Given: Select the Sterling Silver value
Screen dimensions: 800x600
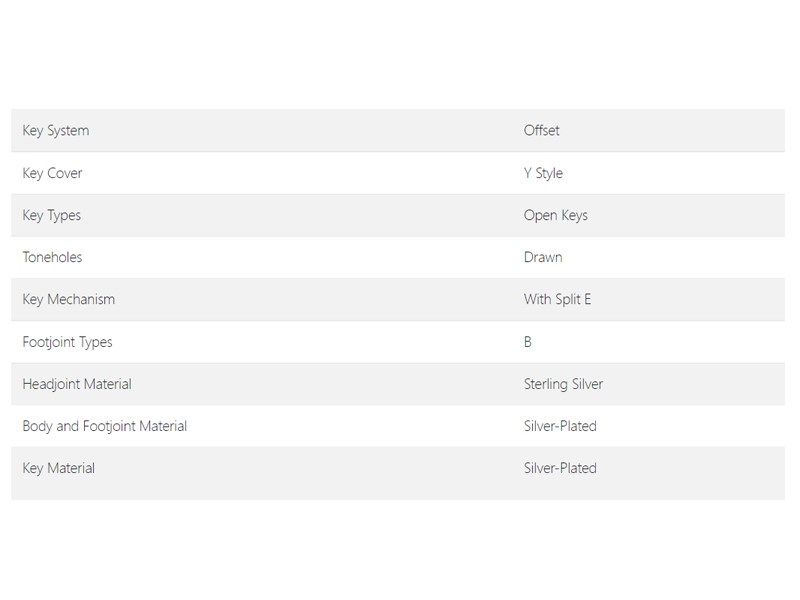Looking at the screenshot, I should tap(563, 384).
